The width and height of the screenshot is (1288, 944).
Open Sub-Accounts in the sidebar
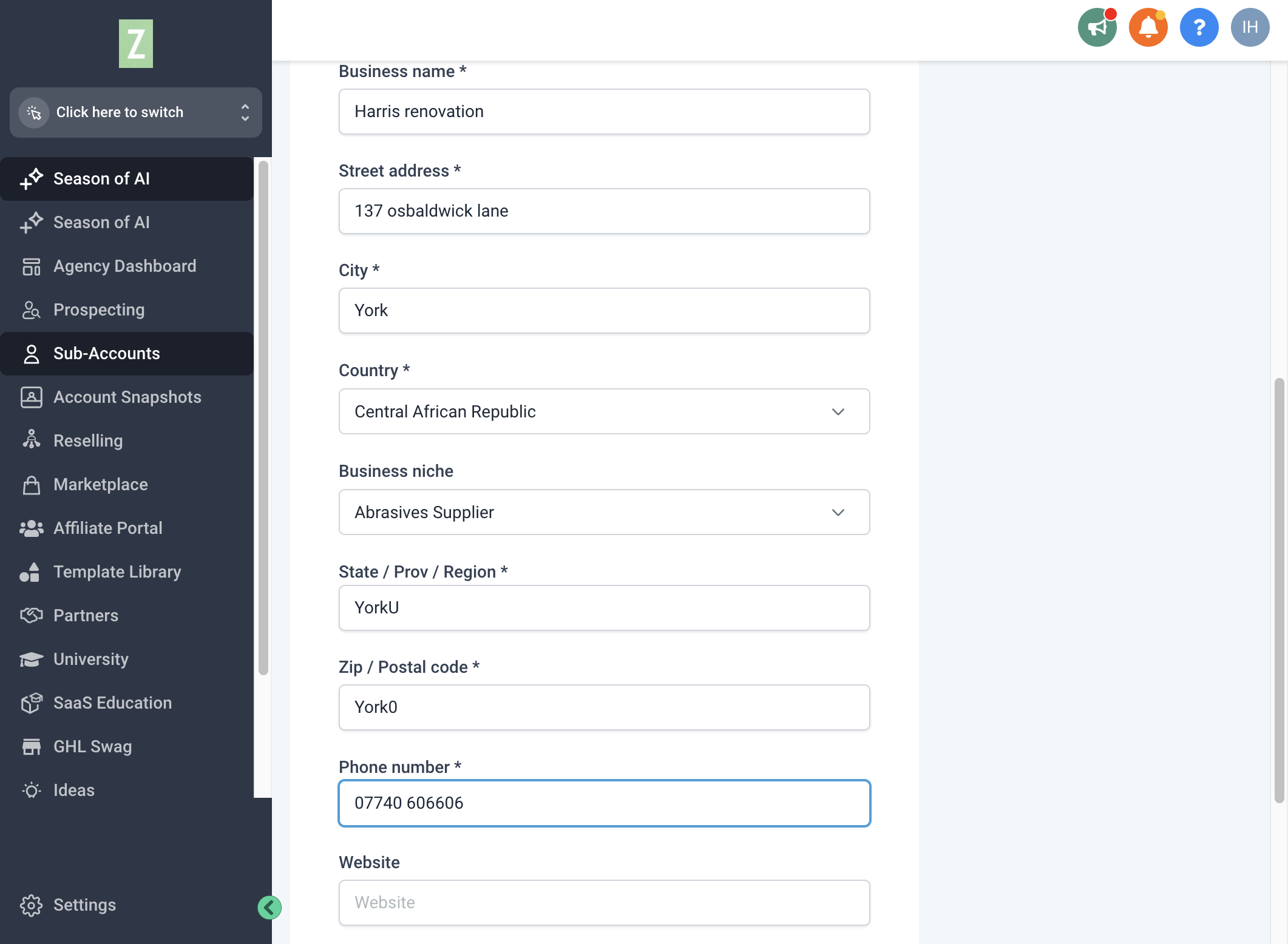pyautogui.click(x=127, y=354)
